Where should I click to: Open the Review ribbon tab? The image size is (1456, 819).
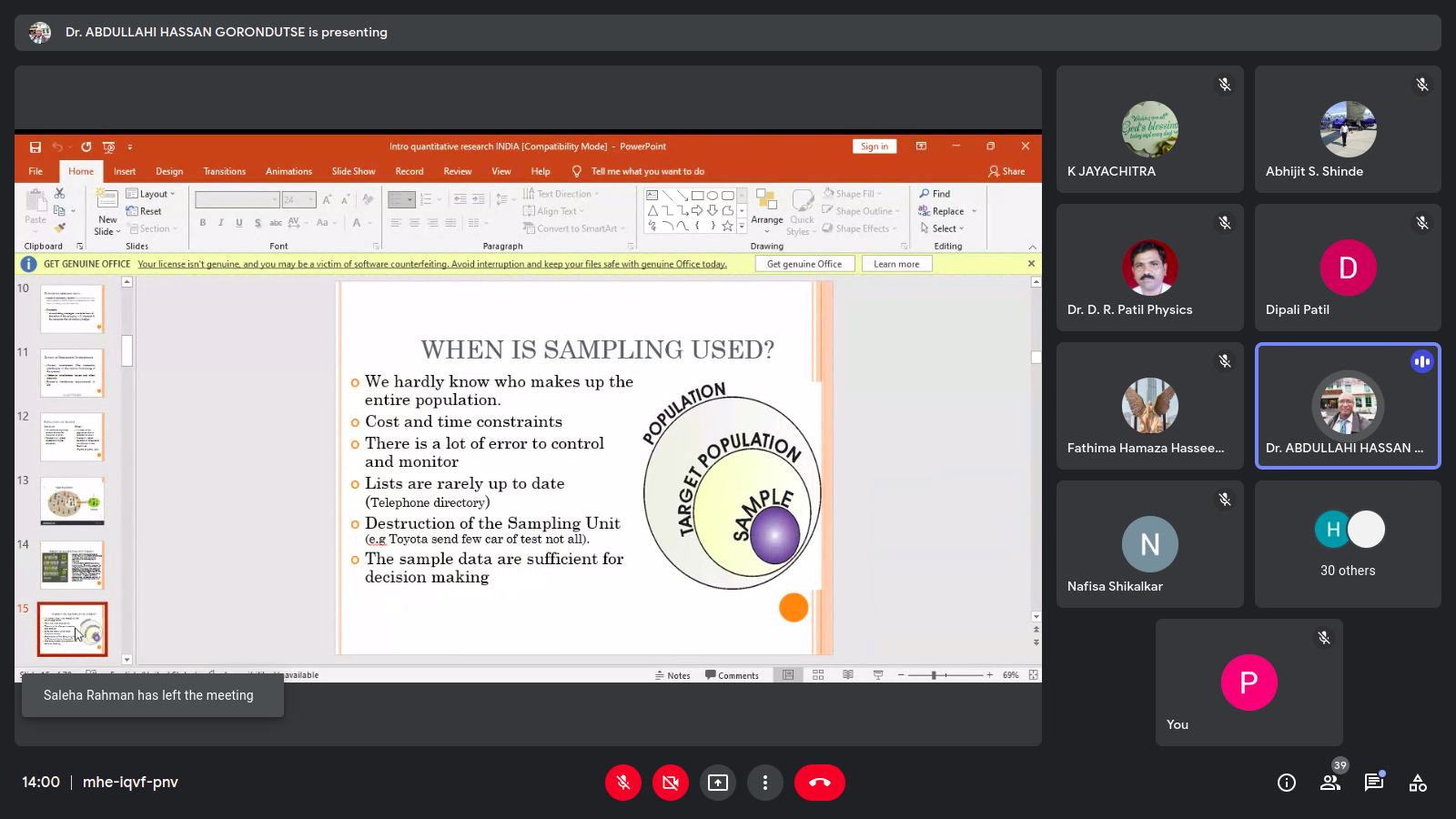pyautogui.click(x=458, y=171)
